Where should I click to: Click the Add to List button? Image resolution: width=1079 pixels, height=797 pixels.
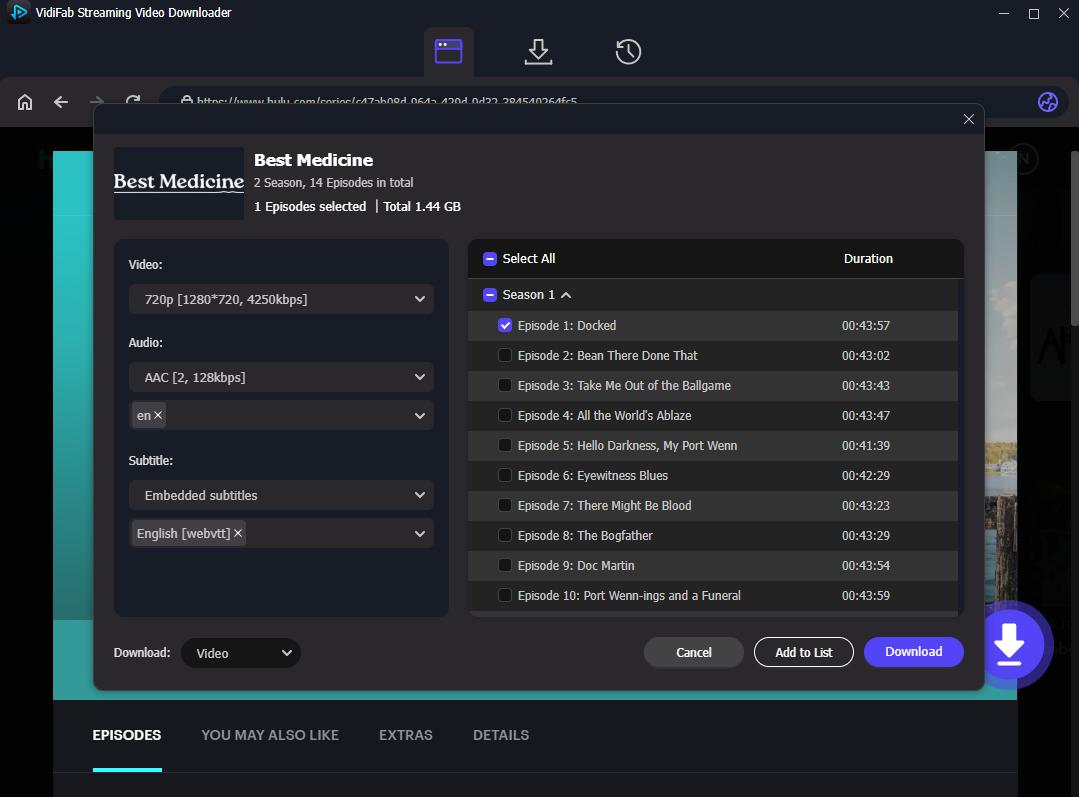[804, 652]
